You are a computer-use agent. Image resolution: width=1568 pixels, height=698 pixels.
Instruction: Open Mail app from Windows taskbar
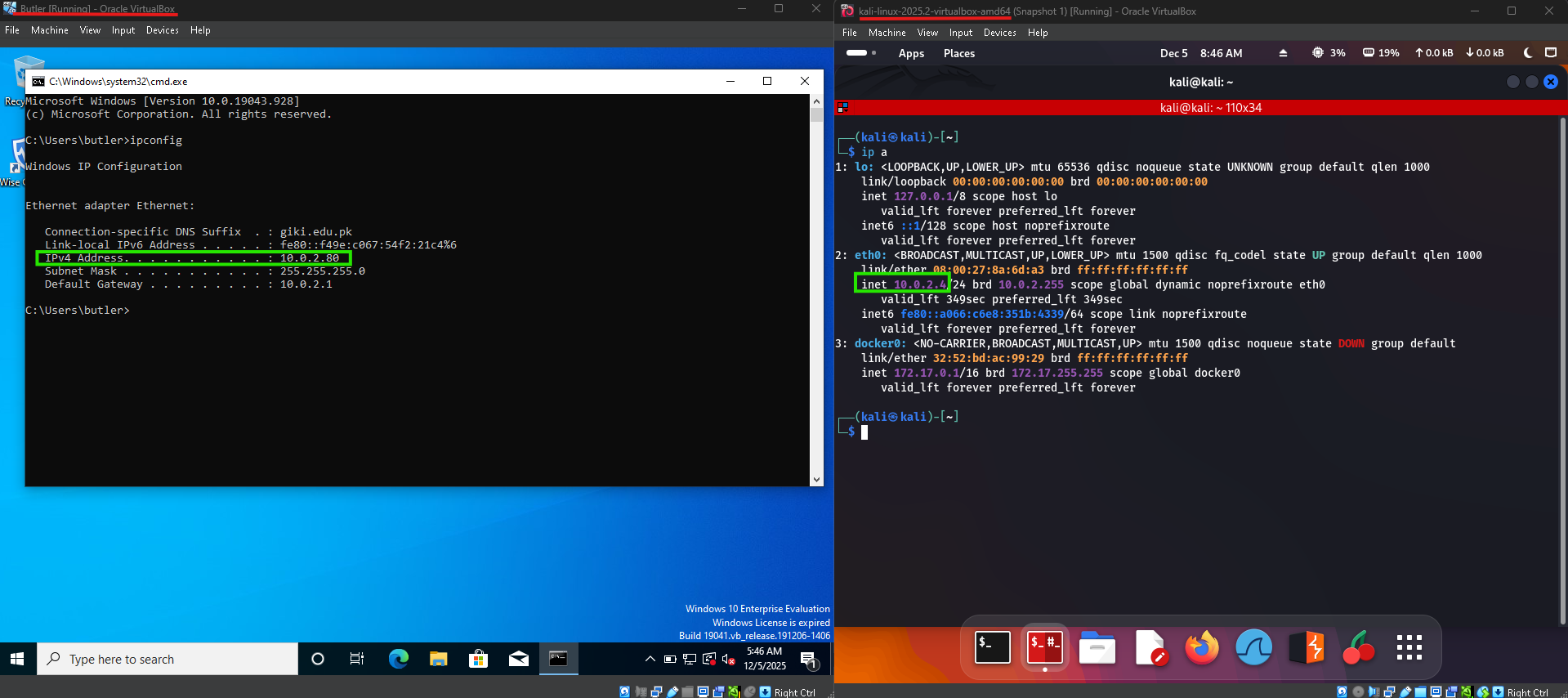[x=519, y=659]
